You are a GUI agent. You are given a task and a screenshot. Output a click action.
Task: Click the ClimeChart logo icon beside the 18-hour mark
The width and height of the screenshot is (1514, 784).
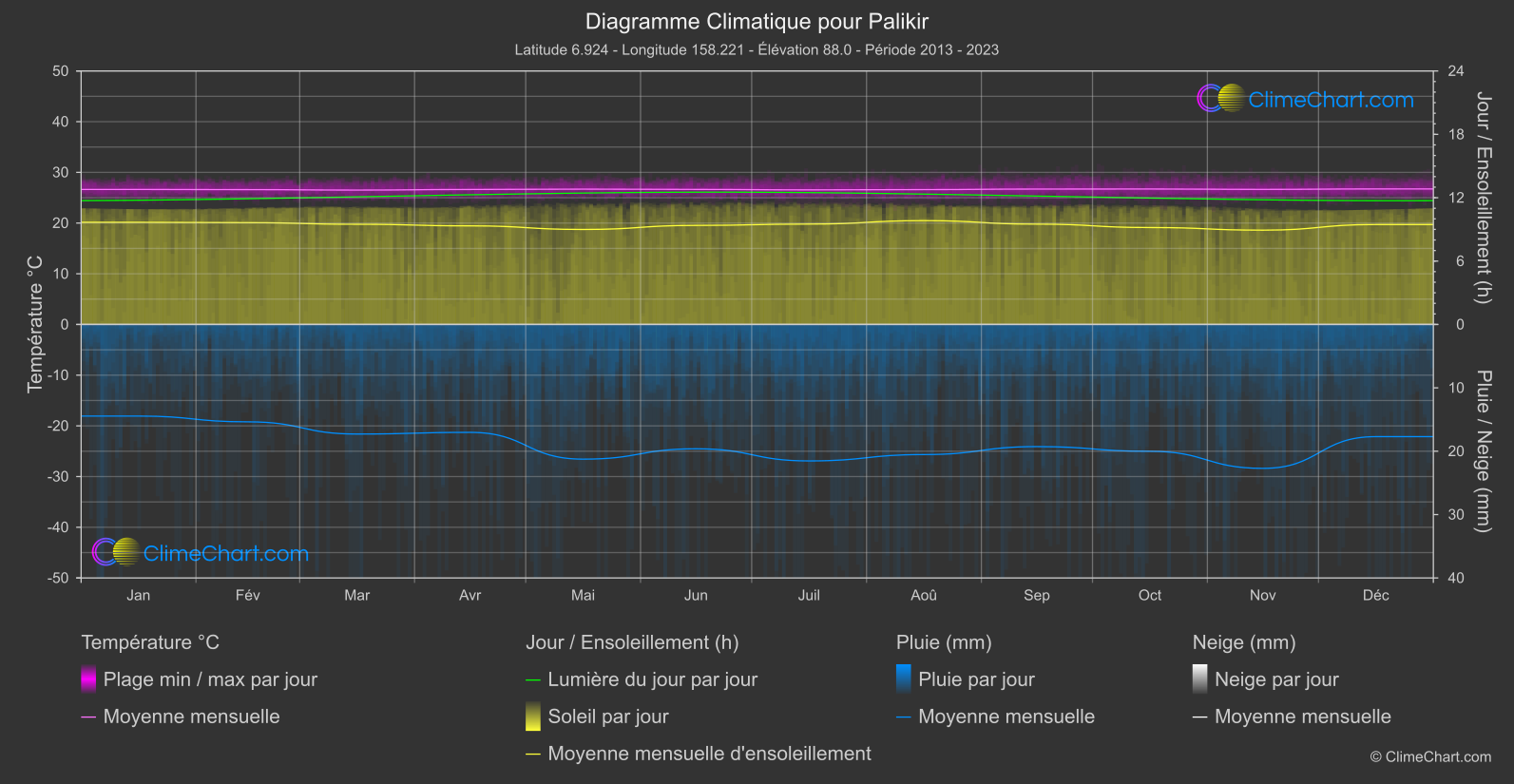1220,99
